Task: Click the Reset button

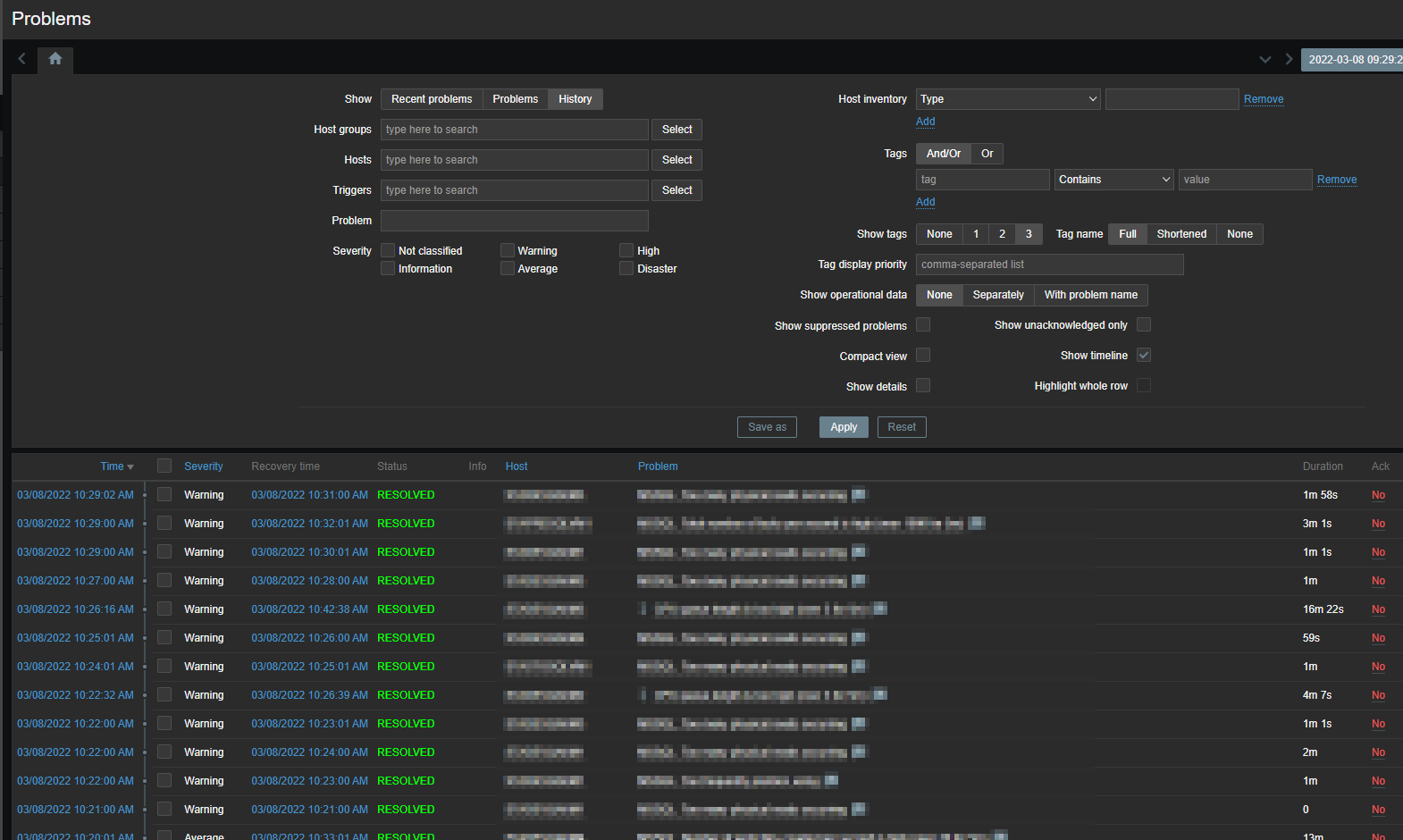Action: (901, 427)
